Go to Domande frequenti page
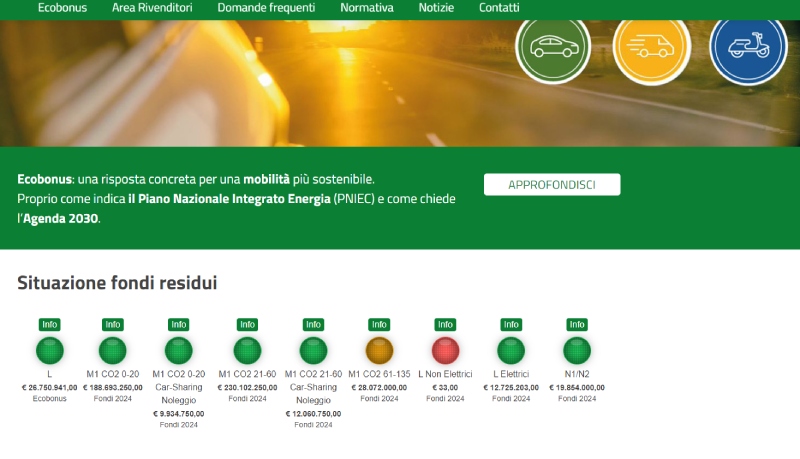The image size is (800, 459). pyautogui.click(x=266, y=8)
